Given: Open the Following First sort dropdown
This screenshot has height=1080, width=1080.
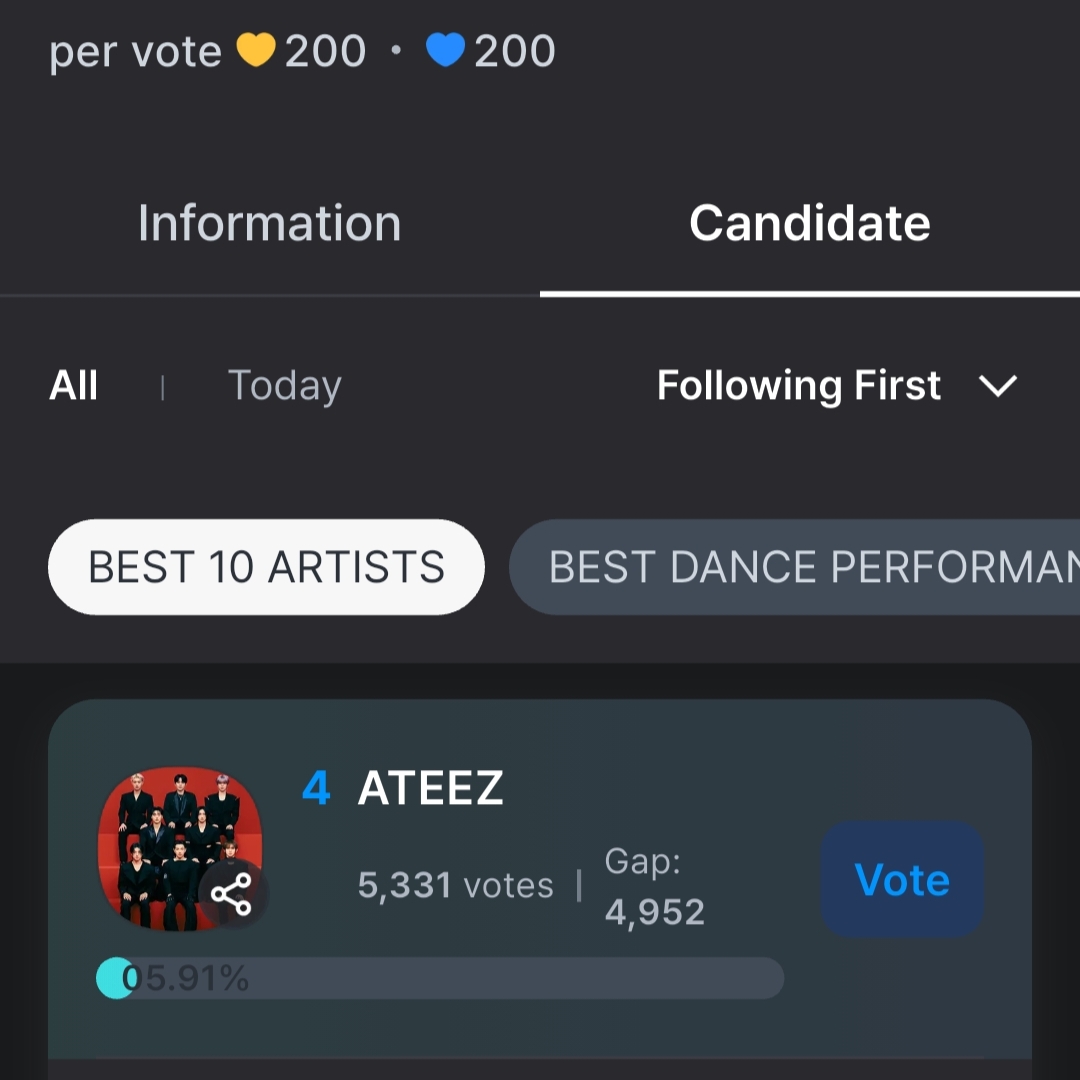Looking at the screenshot, I should pos(799,386).
